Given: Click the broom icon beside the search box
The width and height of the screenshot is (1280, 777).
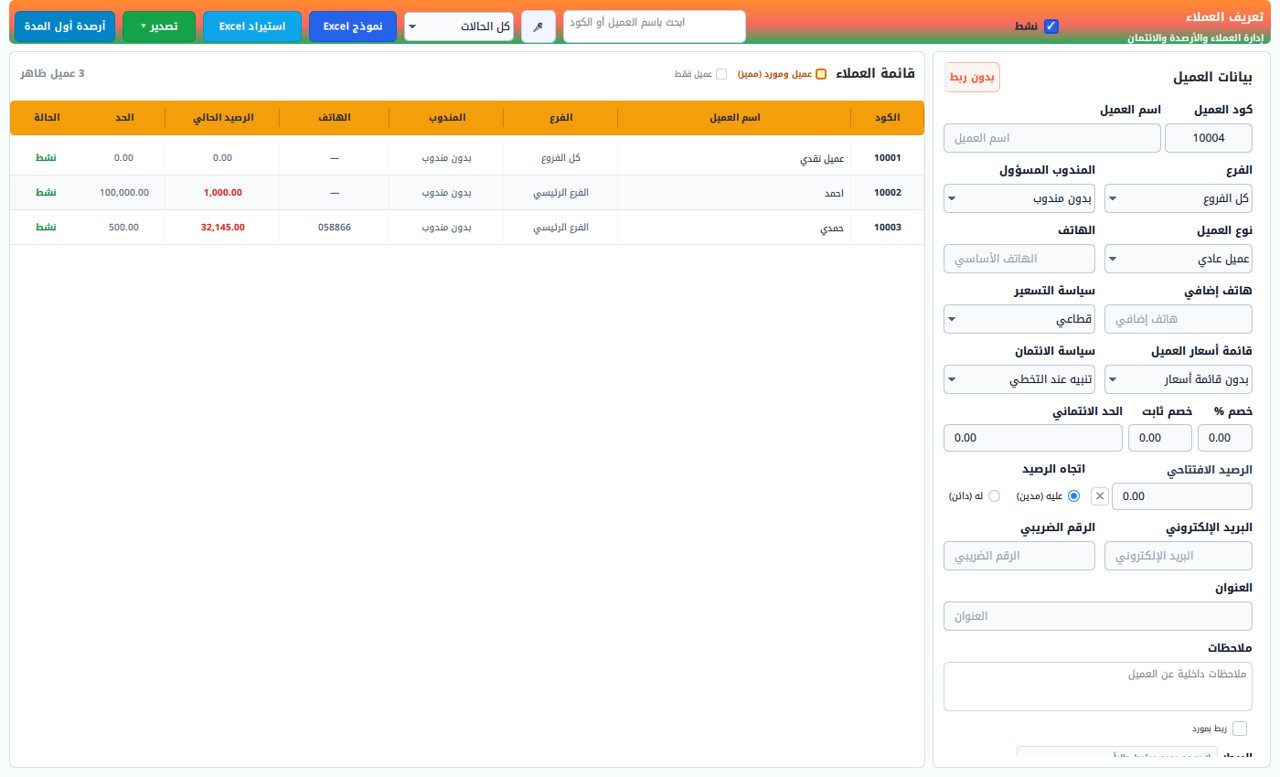Looking at the screenshot, I should pos(538,26).
